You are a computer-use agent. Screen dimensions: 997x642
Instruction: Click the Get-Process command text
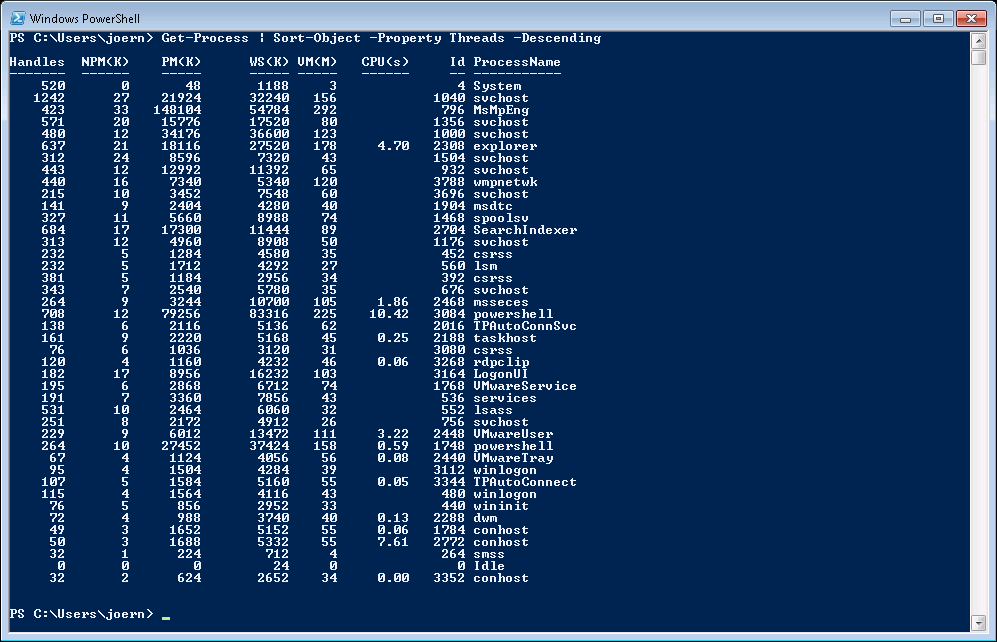pos(205,38)
